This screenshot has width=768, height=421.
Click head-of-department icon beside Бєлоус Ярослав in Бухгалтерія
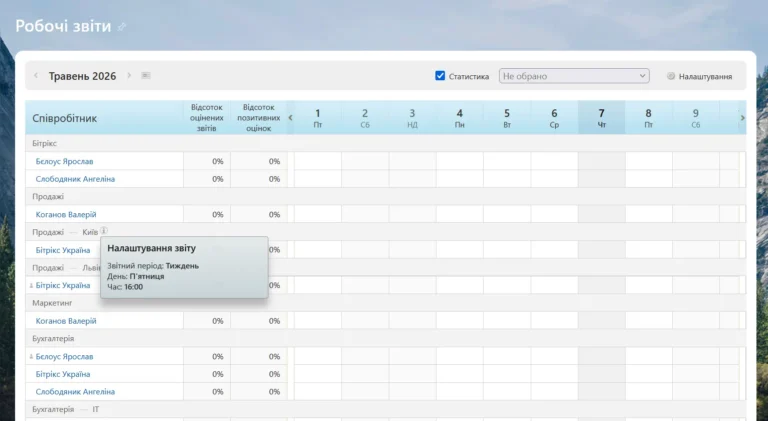tap(31, 356)
